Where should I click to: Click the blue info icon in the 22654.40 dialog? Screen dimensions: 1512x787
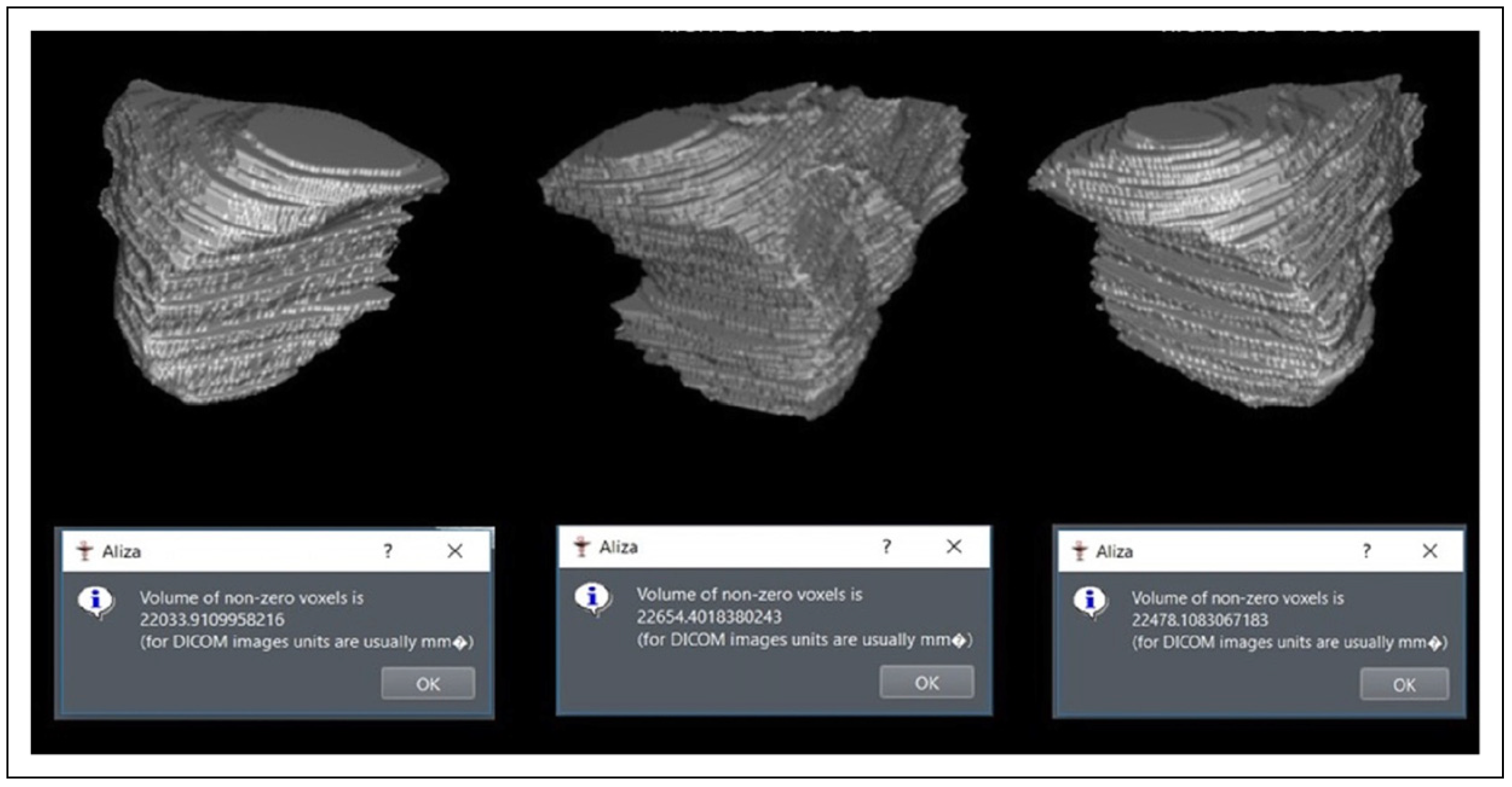(x=594, y=599)
